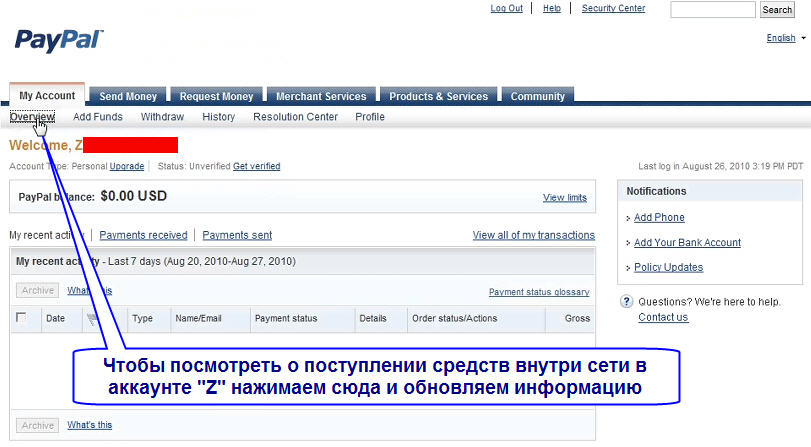Click the Name/Email column header
Screen dimensions: 811x447
[x=198, y=319]
